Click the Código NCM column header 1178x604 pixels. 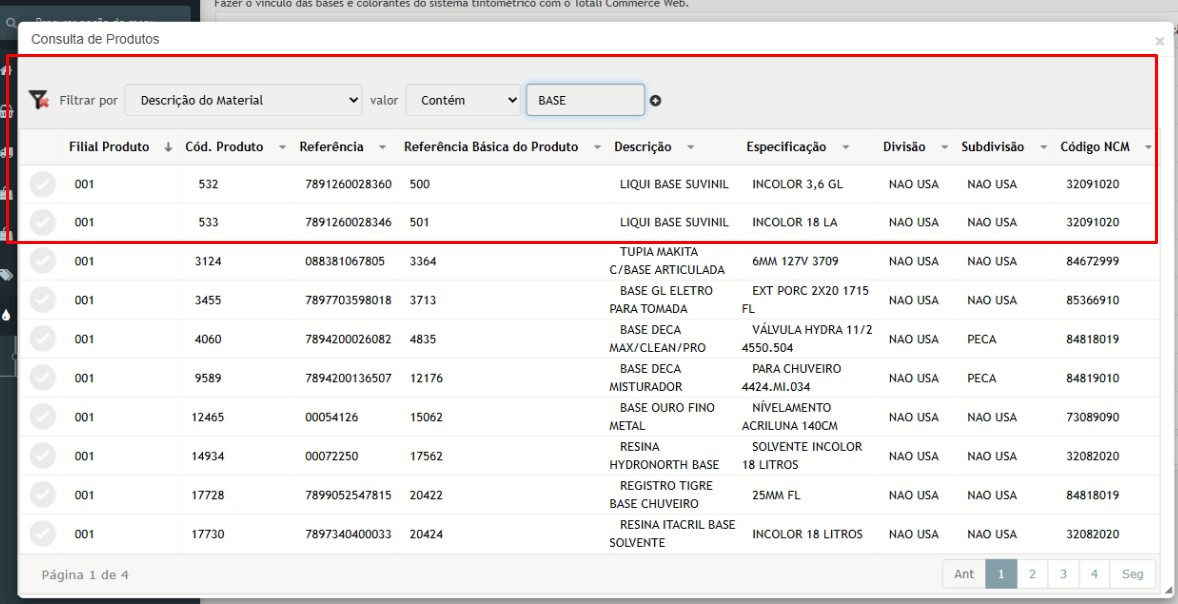pos(1095,147)
